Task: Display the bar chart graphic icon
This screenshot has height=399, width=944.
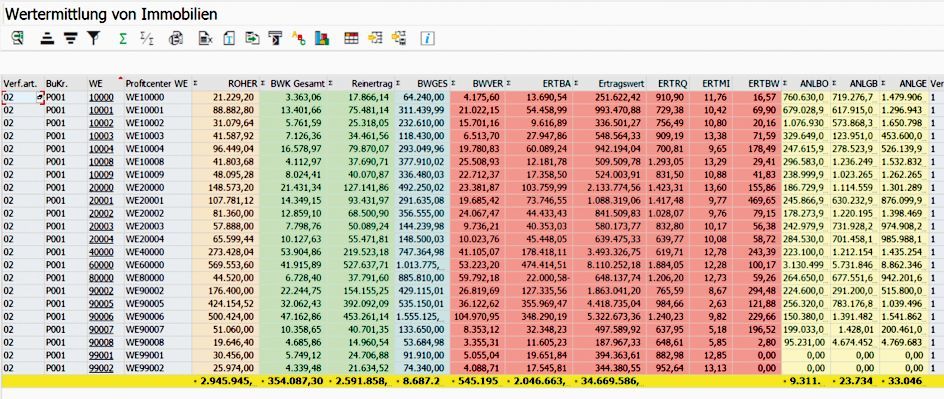Action: point(322,39)
